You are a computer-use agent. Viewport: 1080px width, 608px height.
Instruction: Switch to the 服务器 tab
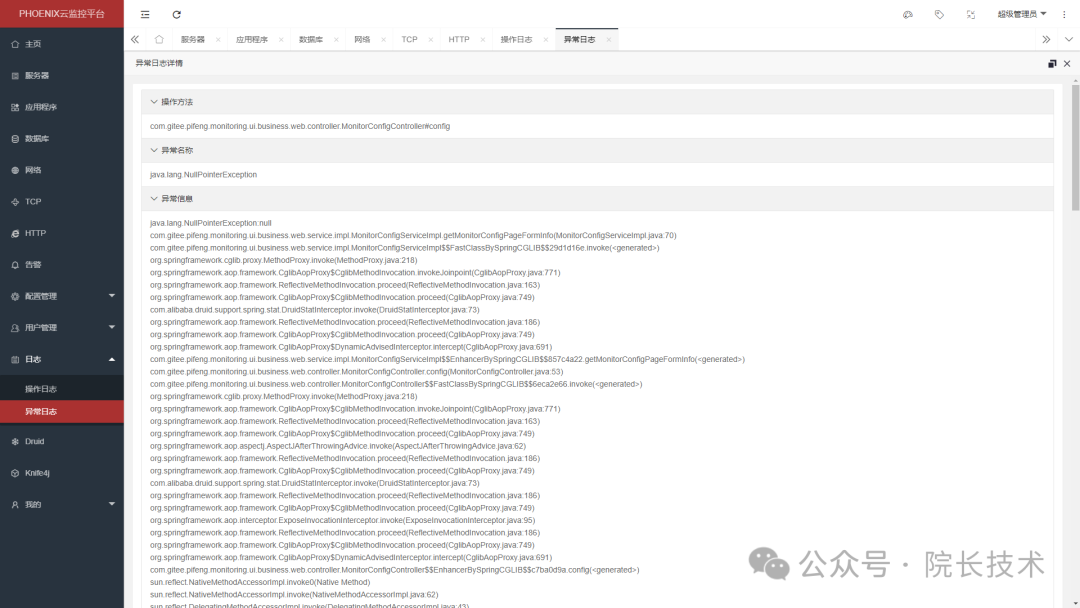(x=193, y=39)
